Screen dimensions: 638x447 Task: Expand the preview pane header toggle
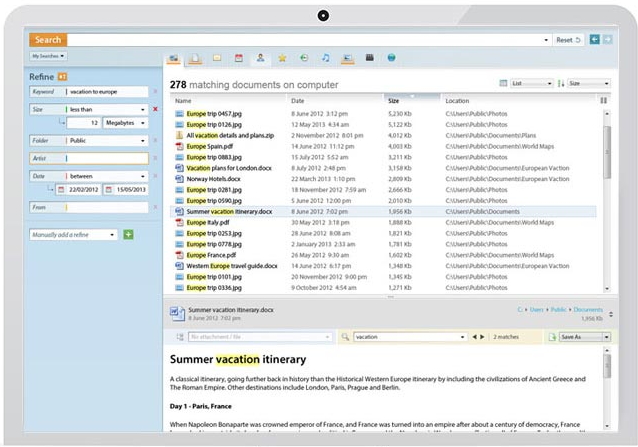(x=611, y=314)
